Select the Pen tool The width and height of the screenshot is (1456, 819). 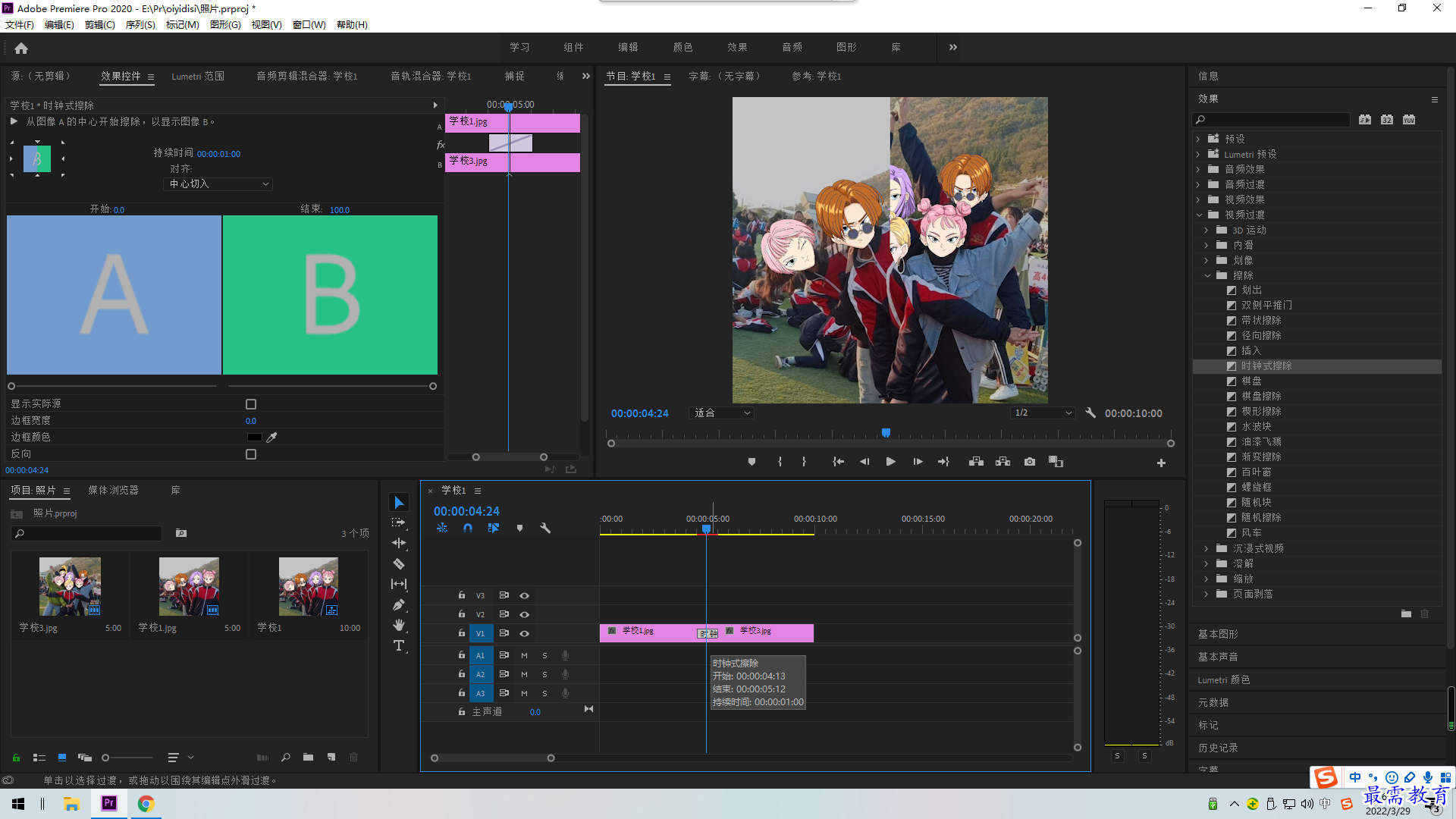point(399,605)
